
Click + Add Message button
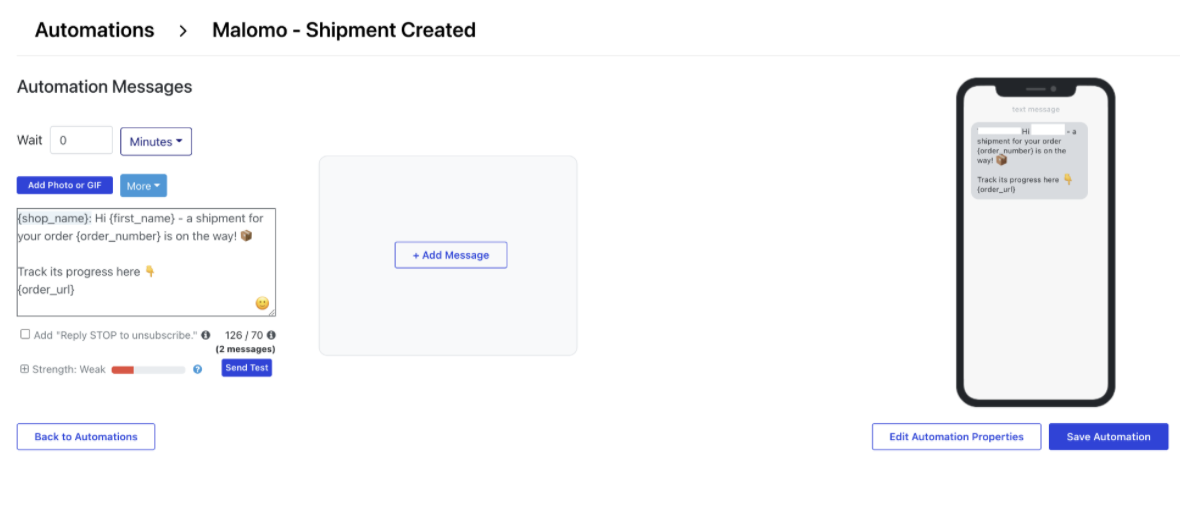[450, 255]
